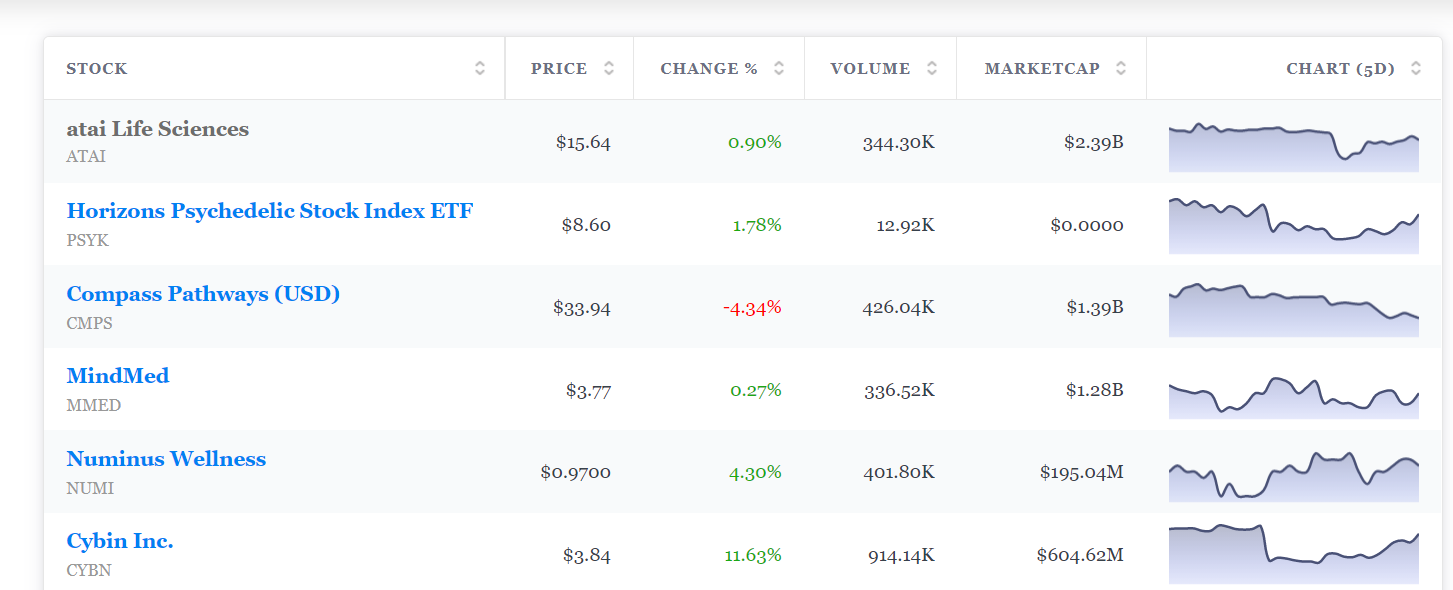Go to the Cybin Inc. stock page
Screen dimensions: 1453x590
(120, 541)
